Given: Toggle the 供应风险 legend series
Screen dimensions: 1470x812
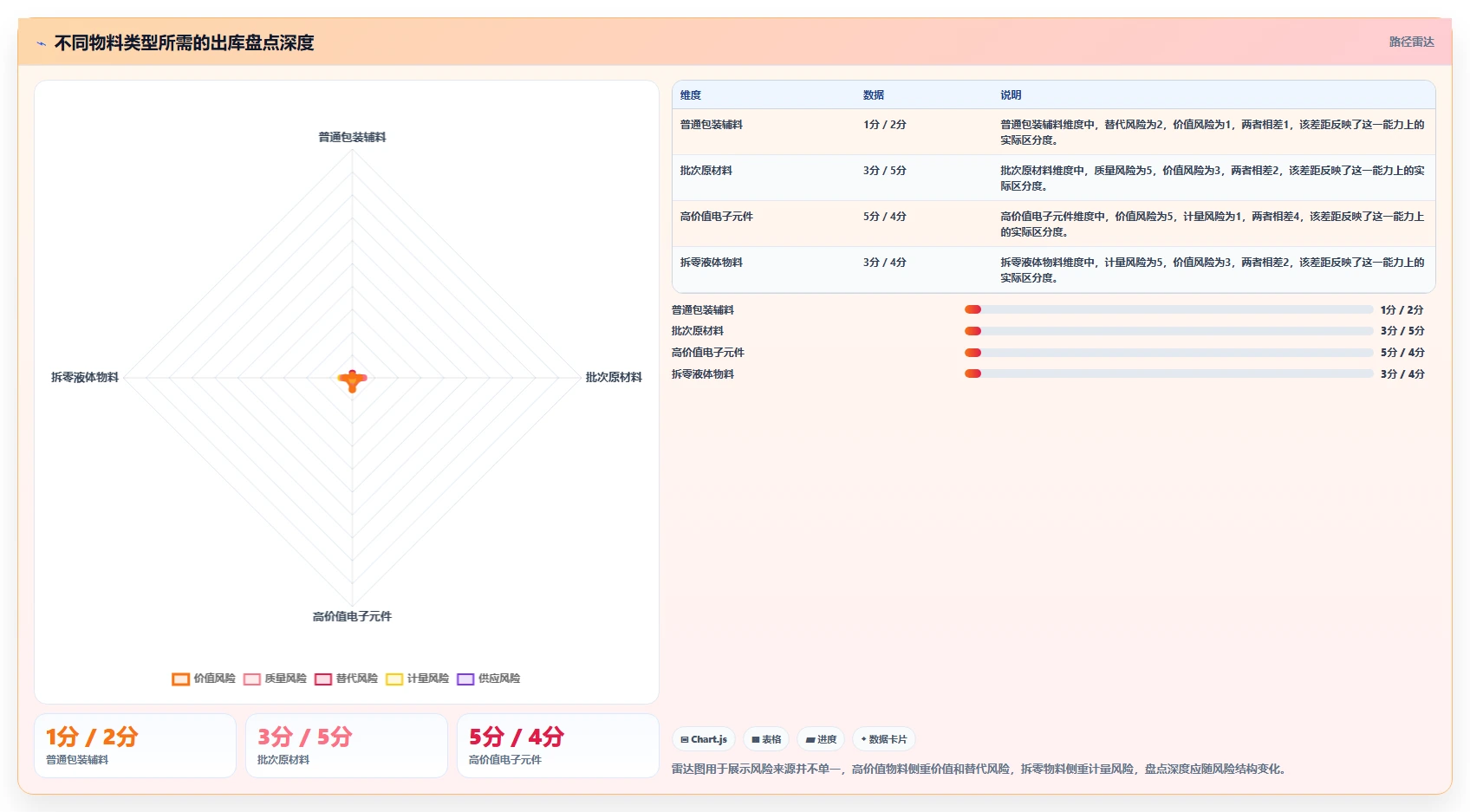Looking at the screenshot, I should pos(488,679).
